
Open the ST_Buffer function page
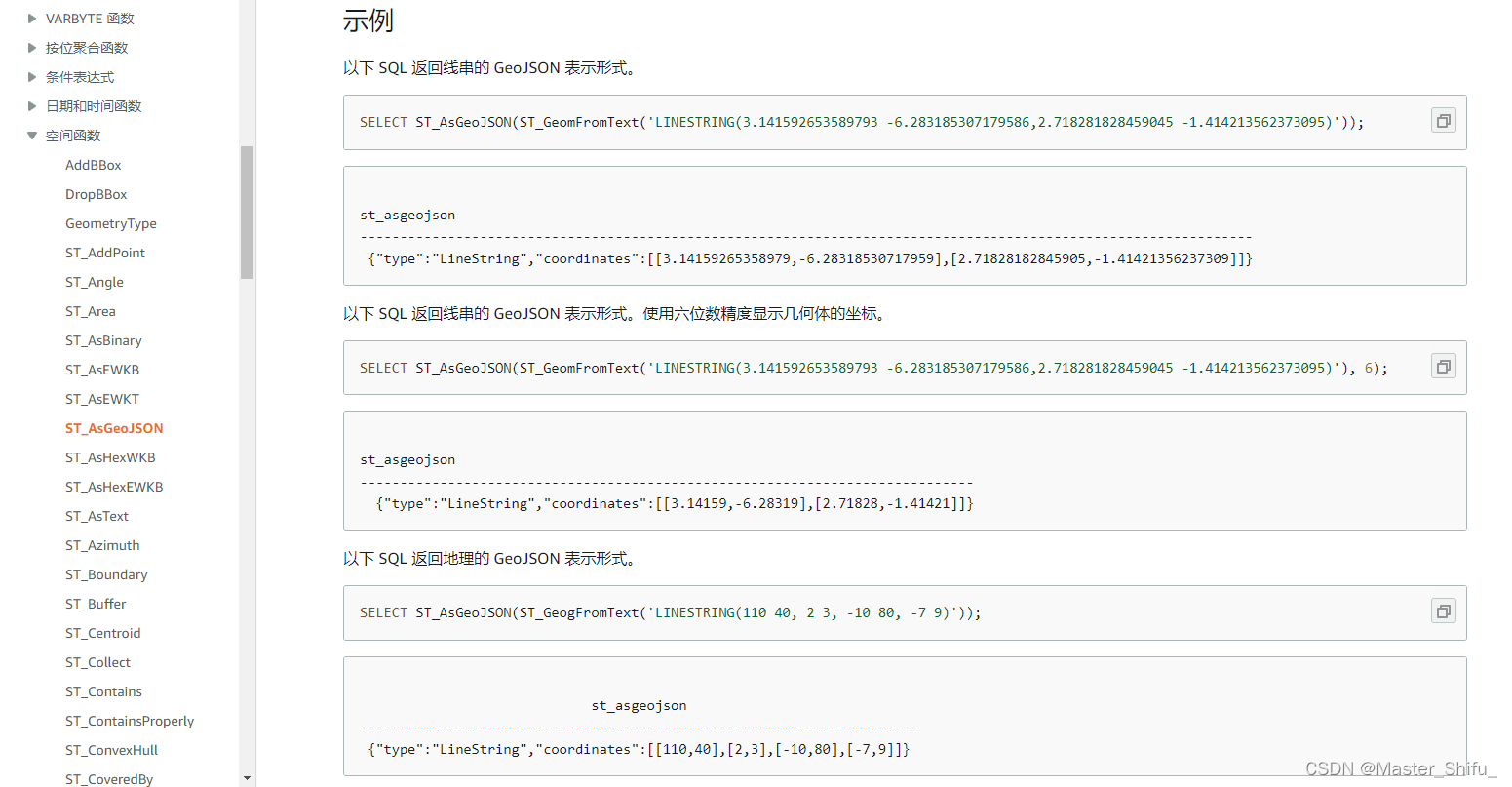tap(96, 604)
